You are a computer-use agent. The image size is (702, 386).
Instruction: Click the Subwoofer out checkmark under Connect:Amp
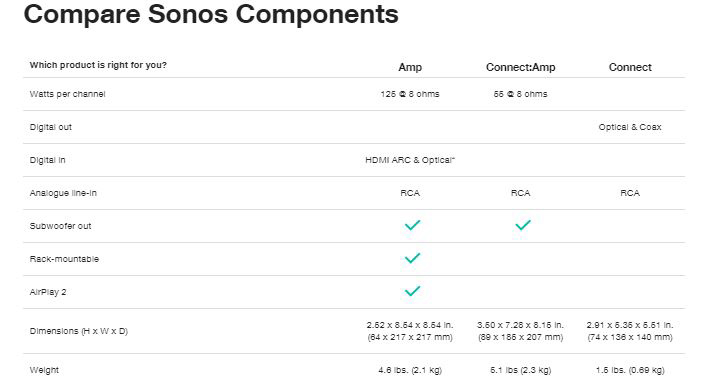[522, 225]
